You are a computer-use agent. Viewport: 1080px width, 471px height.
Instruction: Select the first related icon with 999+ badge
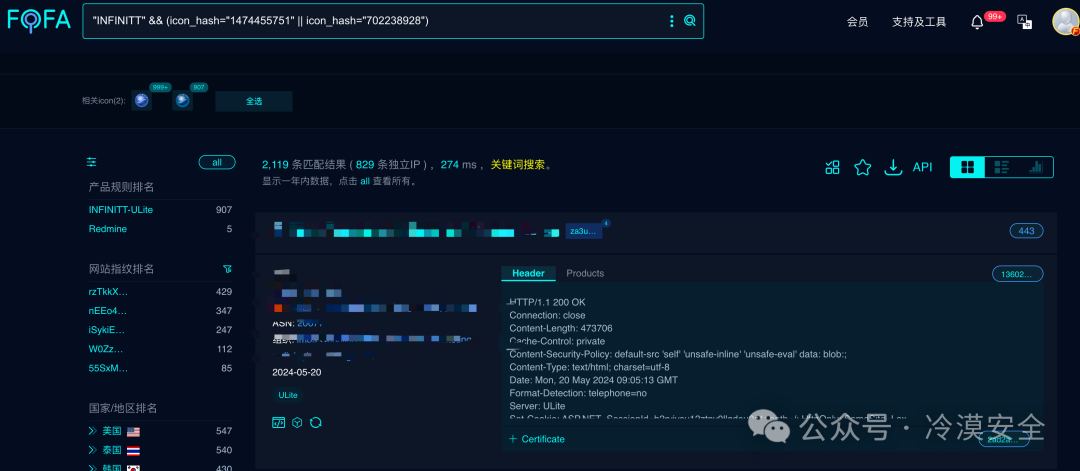[x=141, y=101]
